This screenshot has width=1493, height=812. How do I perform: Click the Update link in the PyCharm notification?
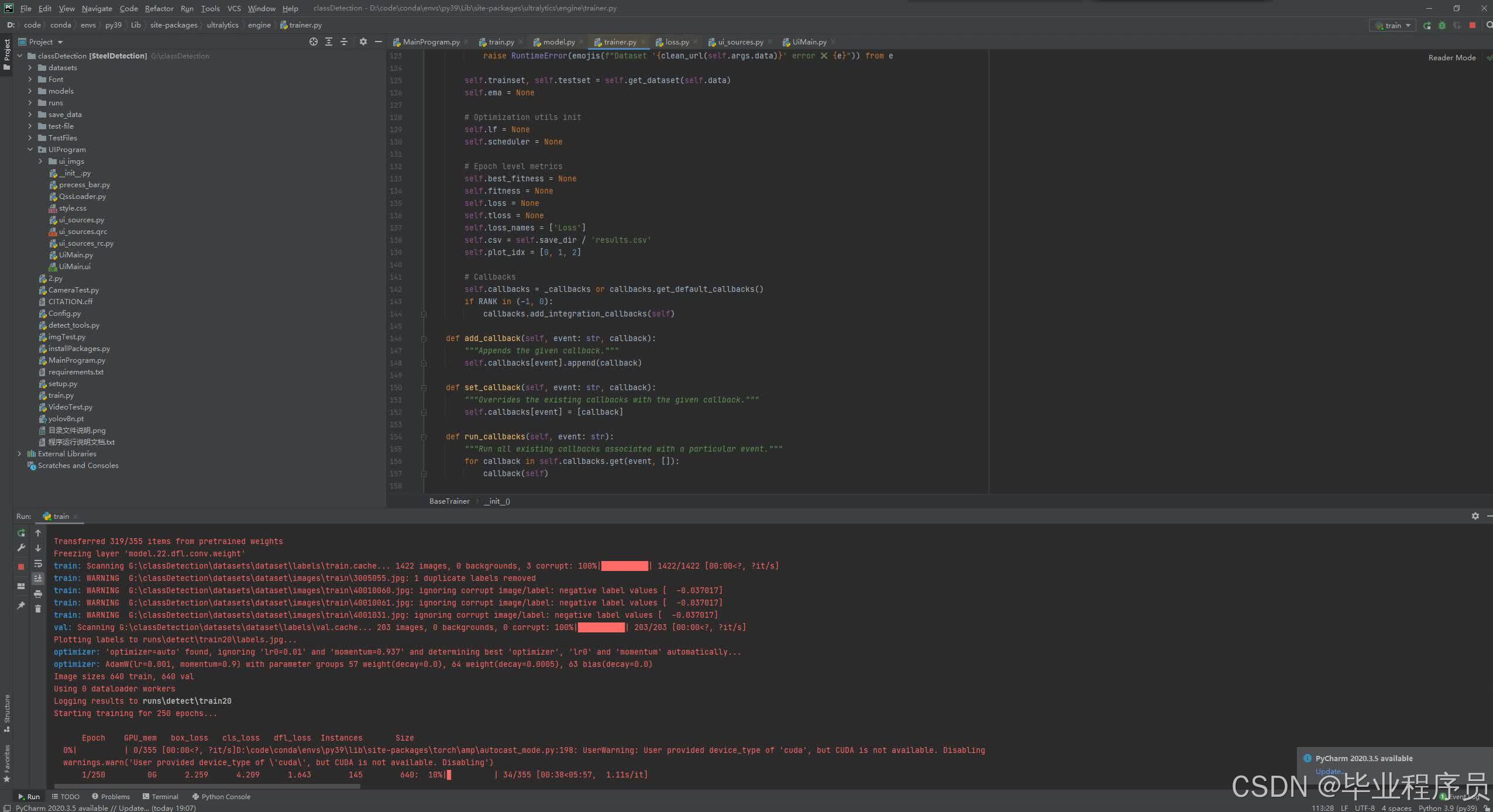tap(1328, 772)
